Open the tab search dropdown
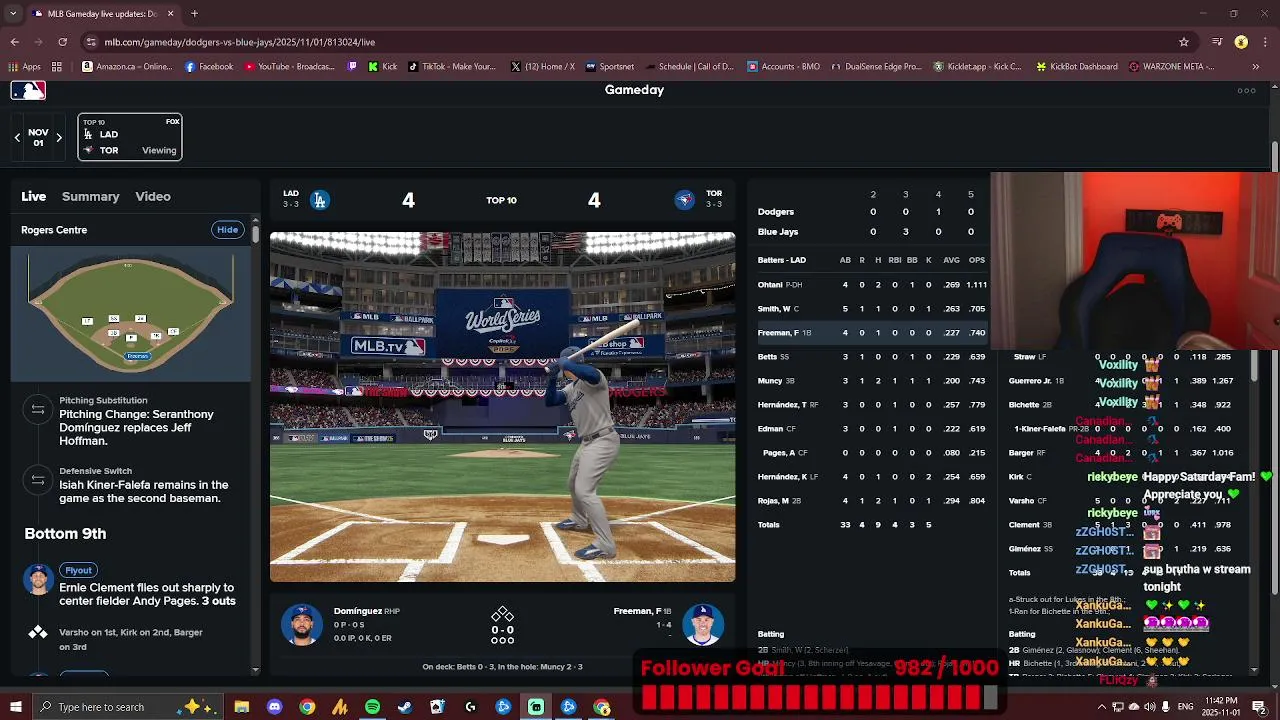The width and height of the screenshot is (1280, 720). [x=14, y=14]
